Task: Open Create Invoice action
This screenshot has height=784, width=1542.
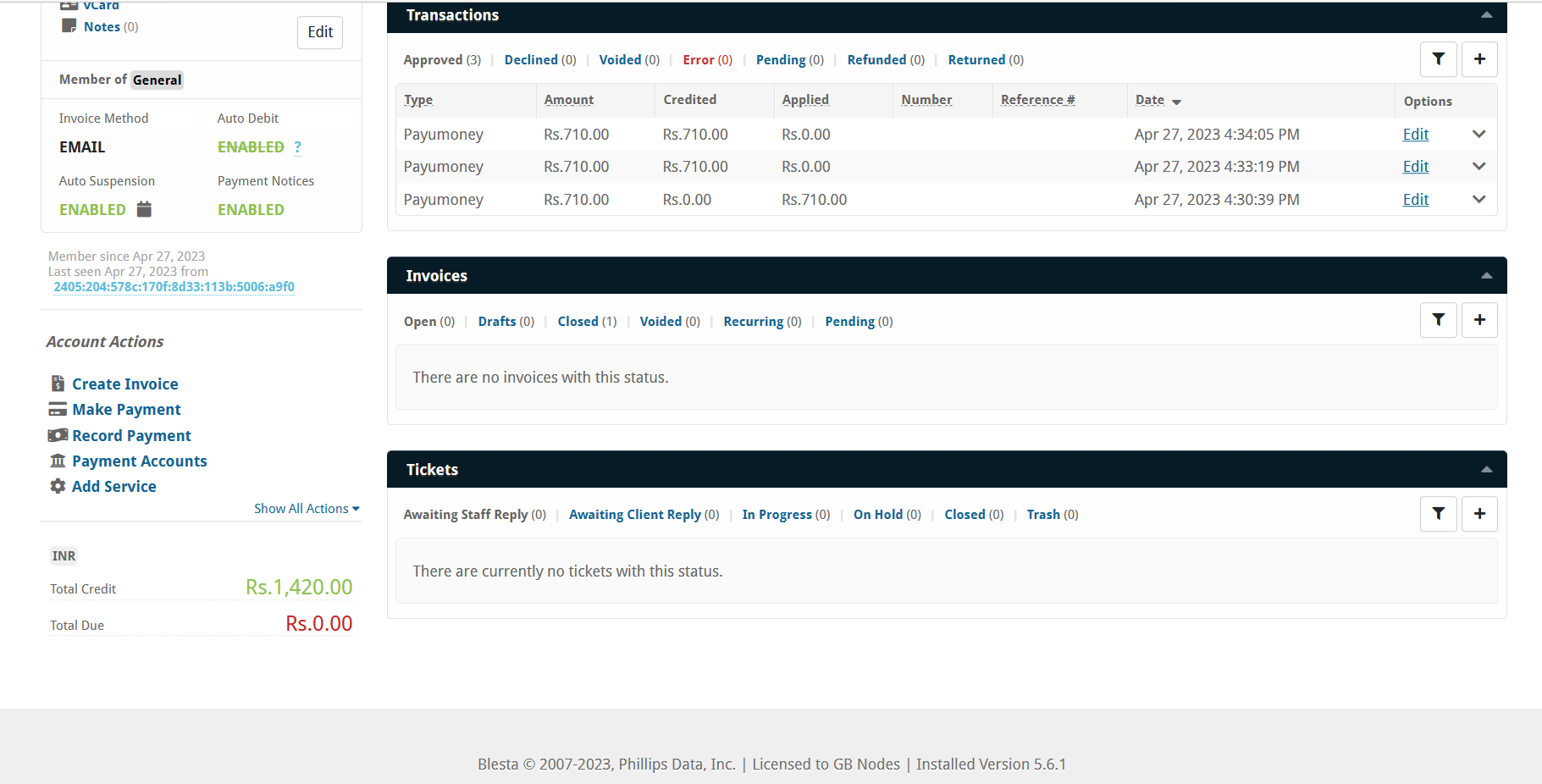Action: tap(125, 384)
